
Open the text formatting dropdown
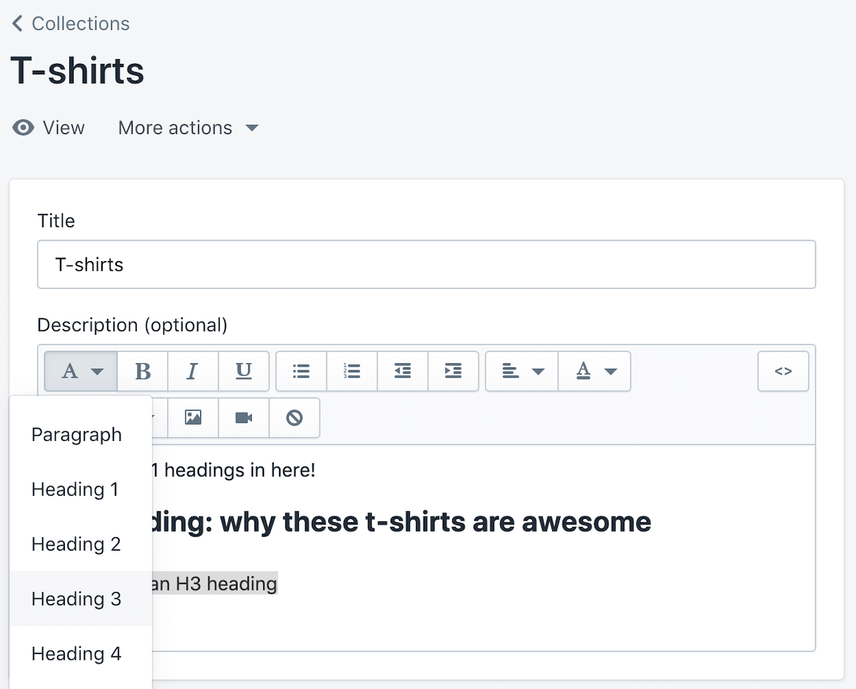point(81,371)
